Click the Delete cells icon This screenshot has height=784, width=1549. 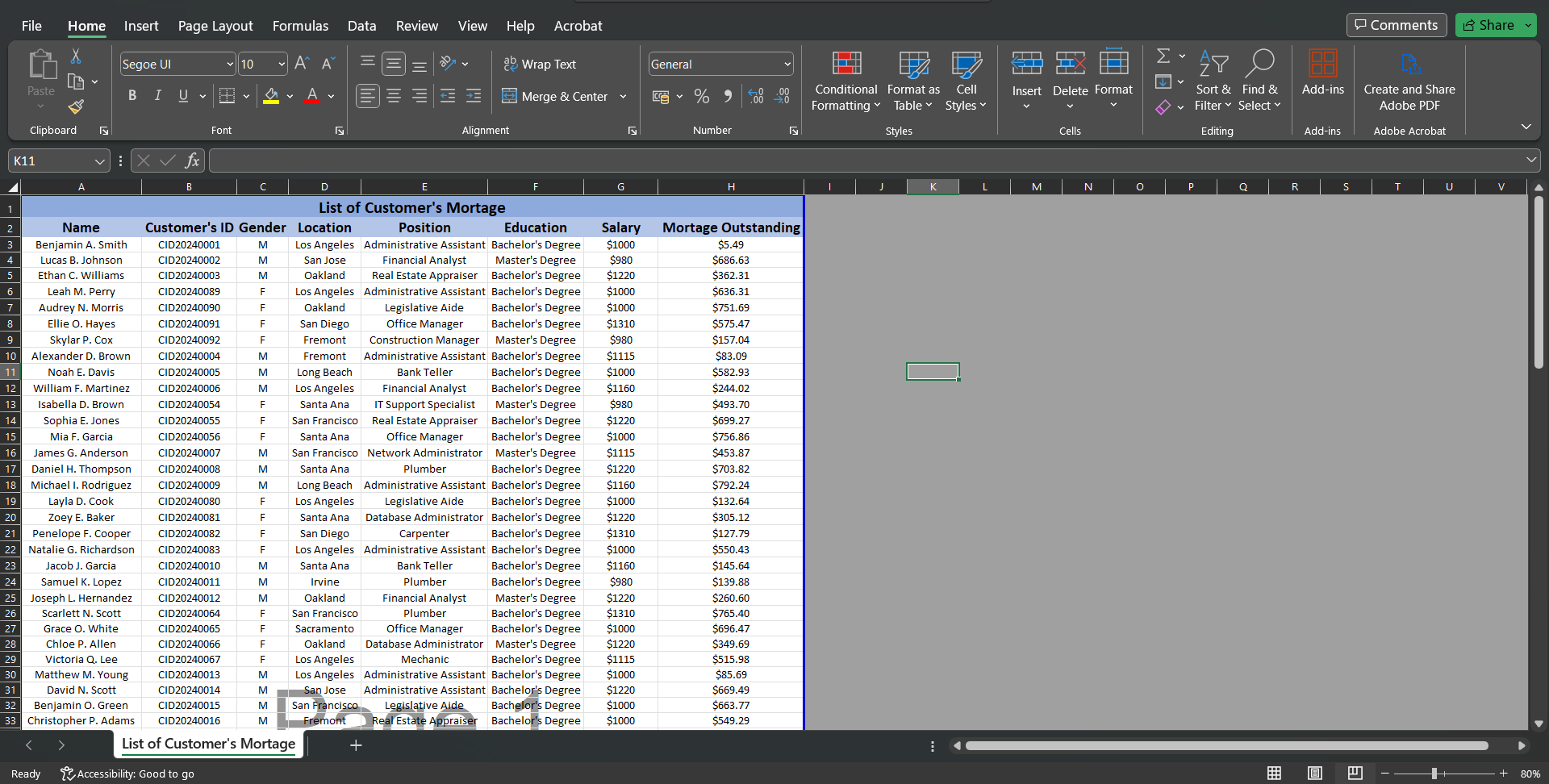[x=1071, y=63]
